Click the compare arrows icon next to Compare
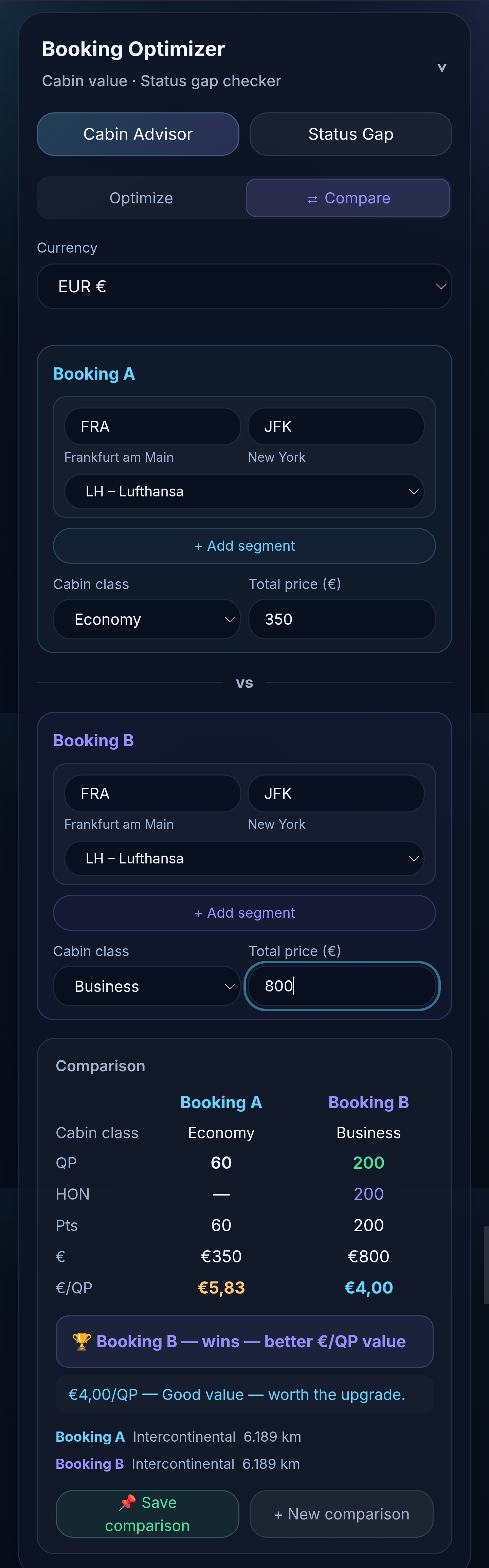Image resolution: width=489 pixels, height=1568 pixels. (312, 198)
